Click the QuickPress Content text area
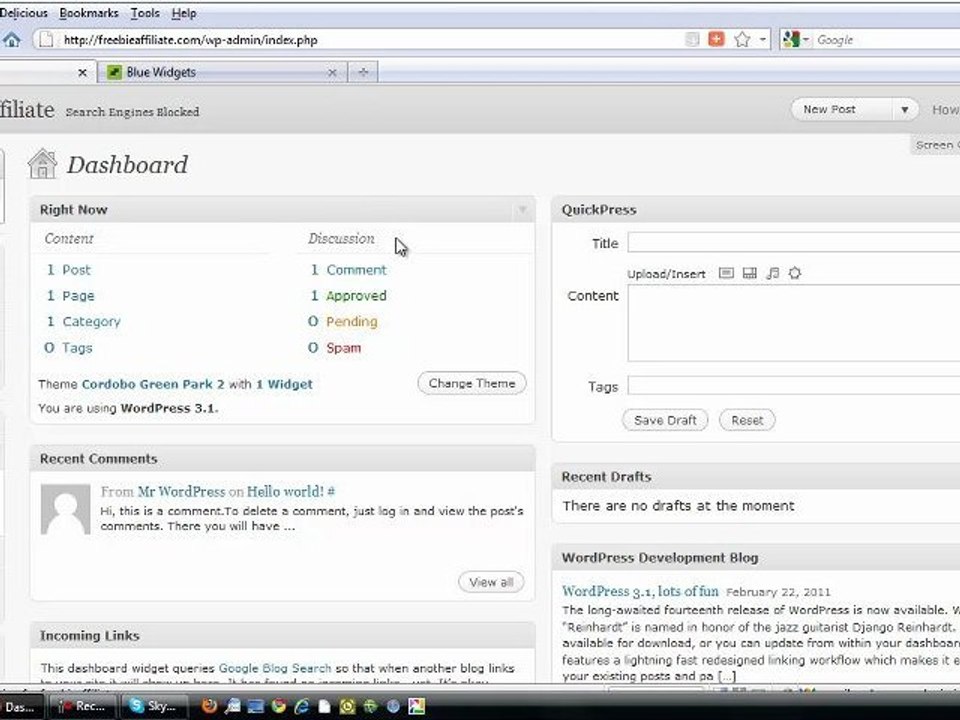The height and width of the screenshot is (720, 960). 793,323
